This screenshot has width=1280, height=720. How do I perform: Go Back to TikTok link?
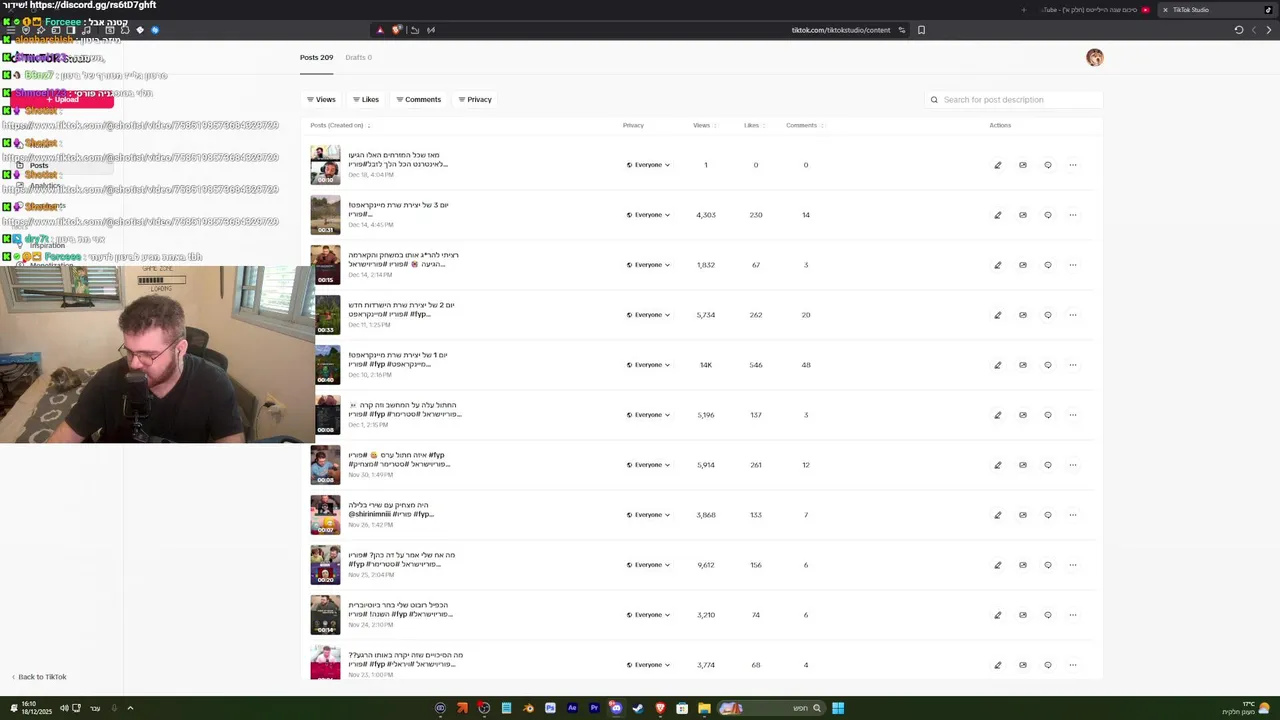38,677
